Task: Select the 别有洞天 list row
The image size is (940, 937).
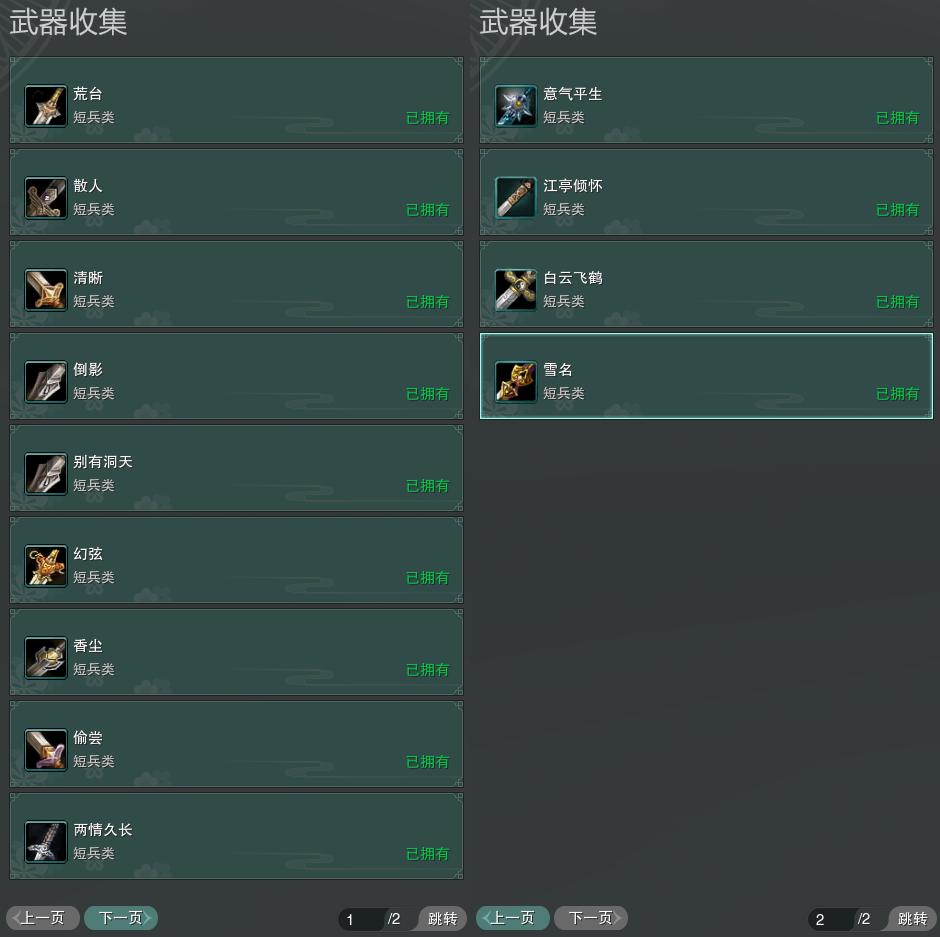Action: tap(236, 468)
